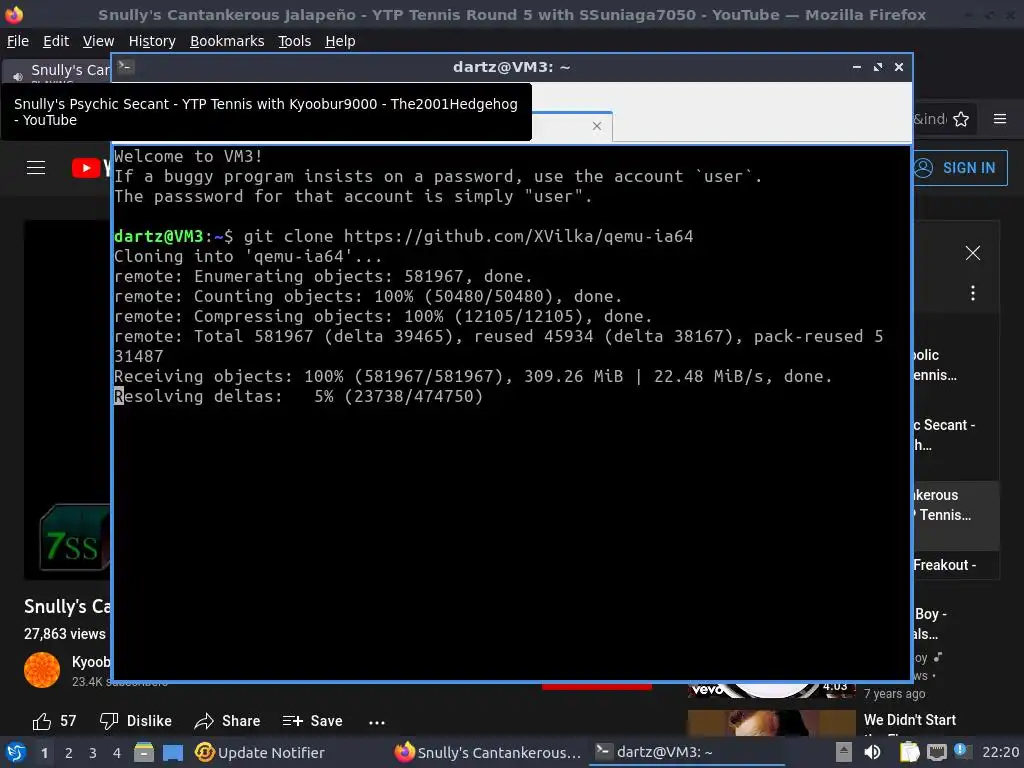Click the Dislike button

coord(136,721)
